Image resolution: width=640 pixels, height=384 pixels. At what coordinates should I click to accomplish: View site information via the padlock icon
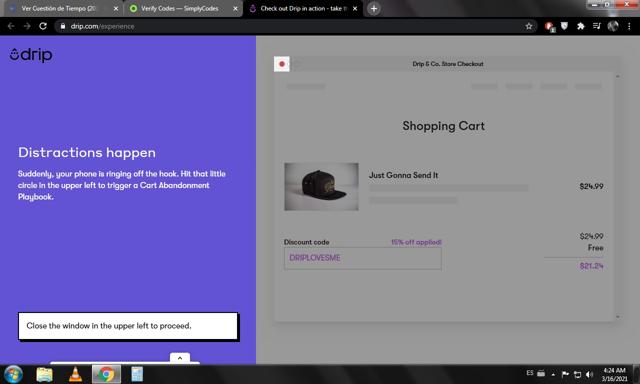point(62,26)
